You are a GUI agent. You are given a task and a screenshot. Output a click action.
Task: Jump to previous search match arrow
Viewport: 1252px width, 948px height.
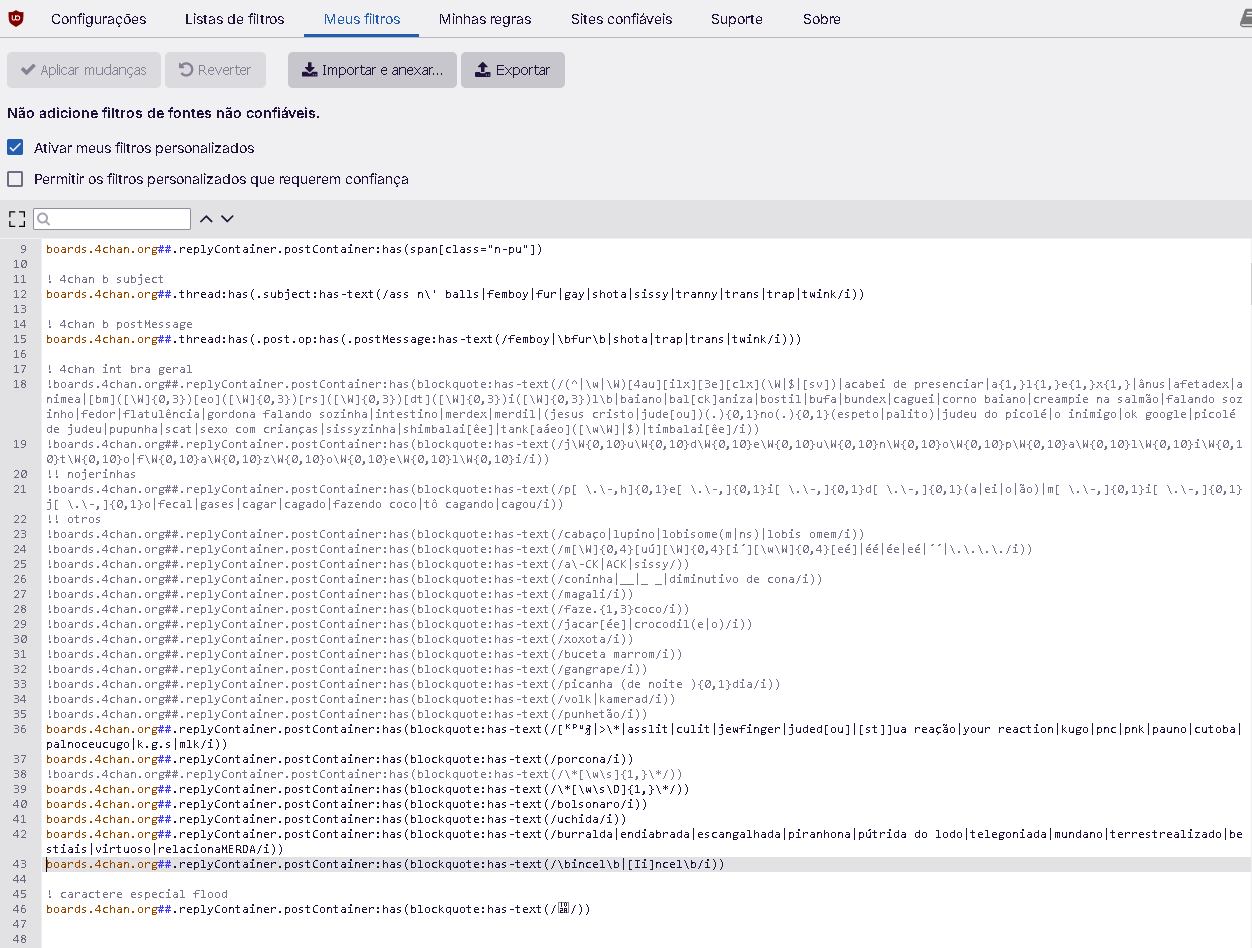point(206,218)
